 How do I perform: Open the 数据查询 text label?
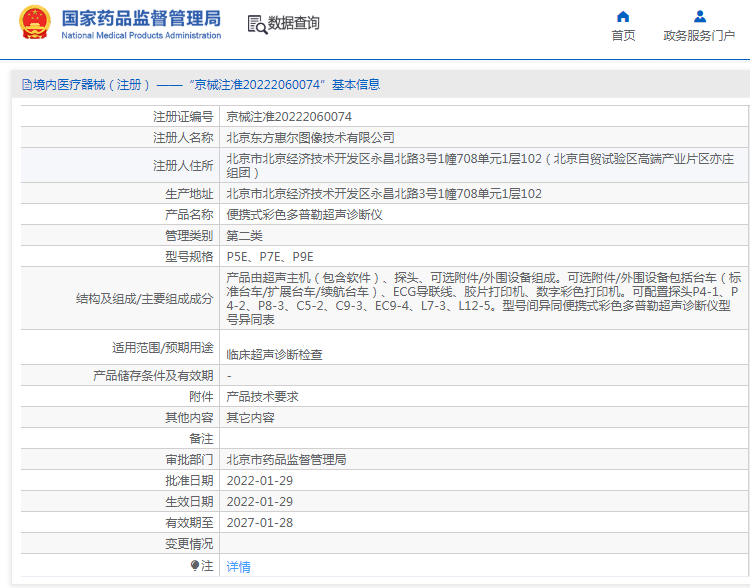click(293, 23)
